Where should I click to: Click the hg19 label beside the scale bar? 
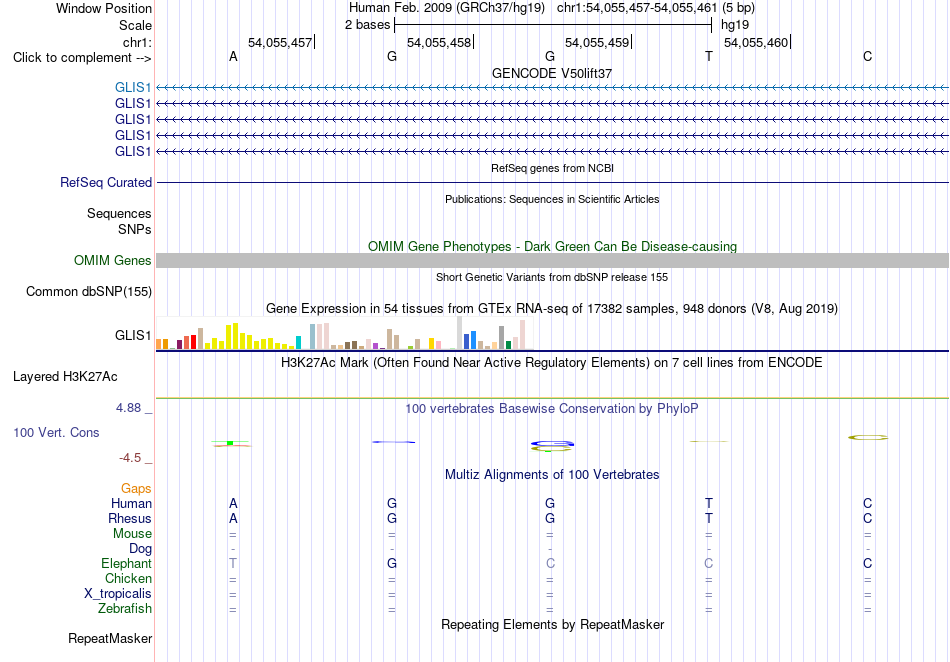click(x=735, y=25)
